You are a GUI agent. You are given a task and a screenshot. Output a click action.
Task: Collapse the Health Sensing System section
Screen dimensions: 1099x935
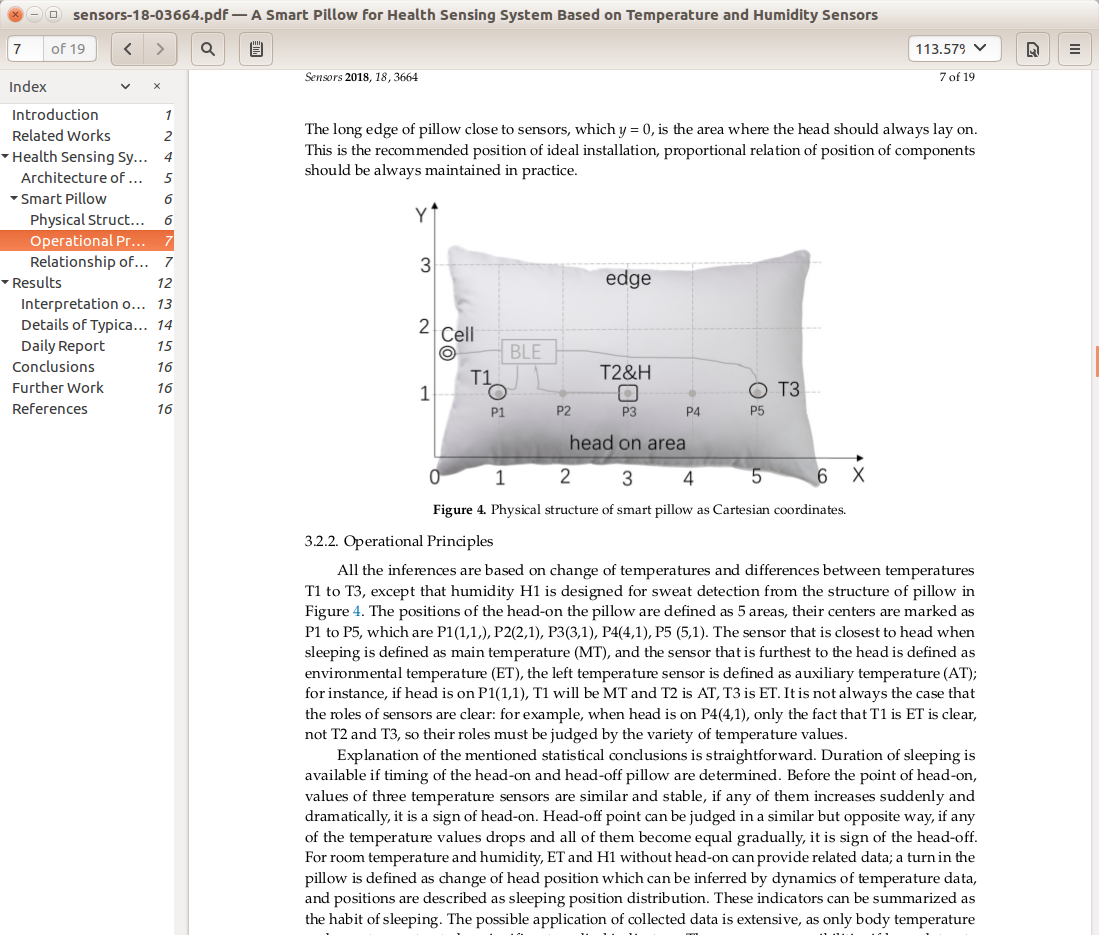[x=6, y=156]
